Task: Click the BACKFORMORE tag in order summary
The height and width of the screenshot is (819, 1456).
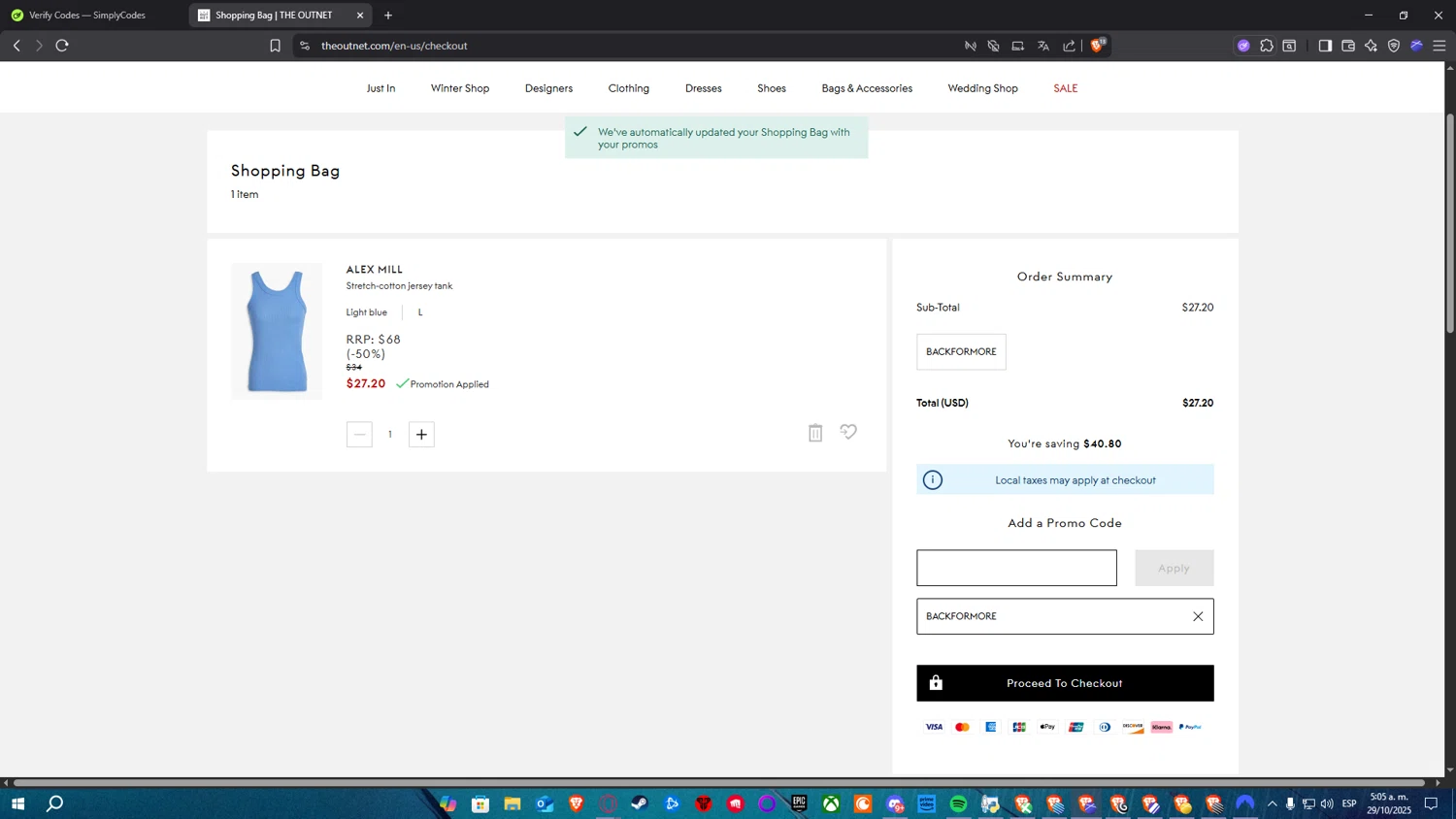Action: [961, 351]
